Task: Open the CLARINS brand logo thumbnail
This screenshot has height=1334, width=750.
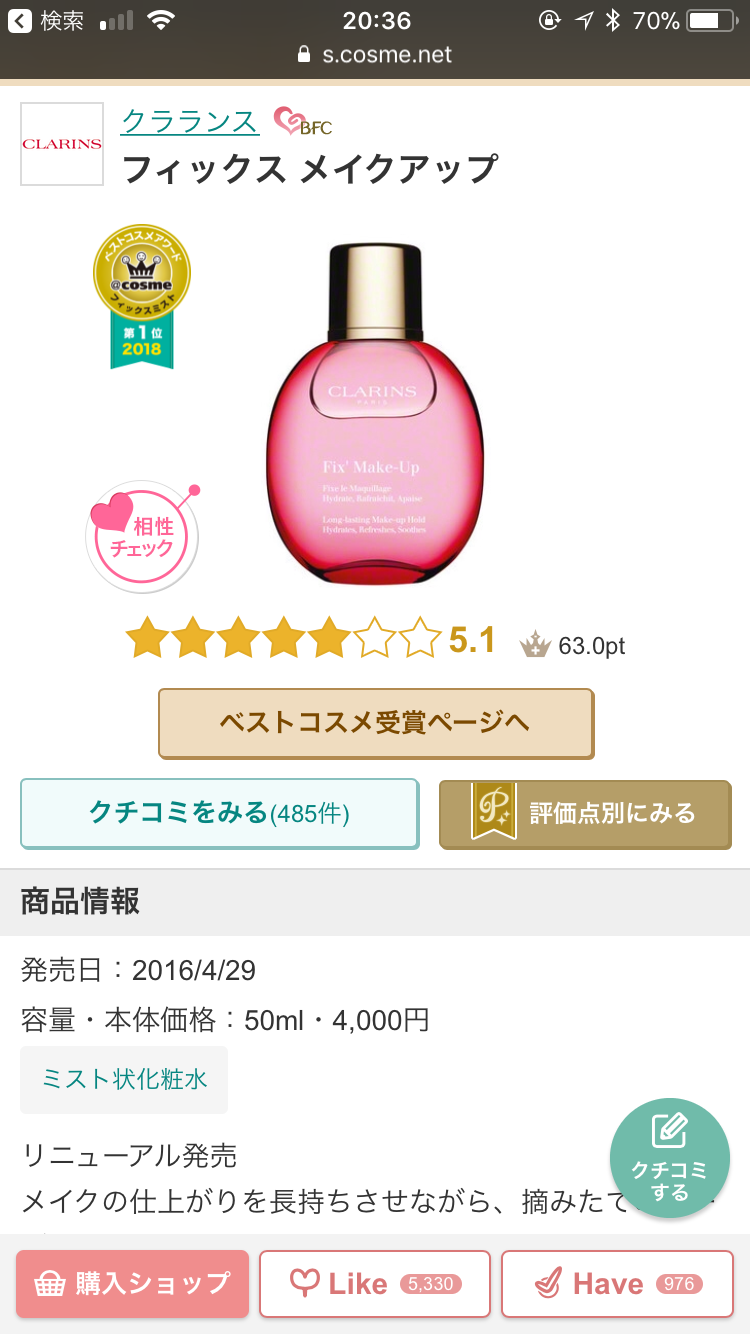Action: point(62,144)
